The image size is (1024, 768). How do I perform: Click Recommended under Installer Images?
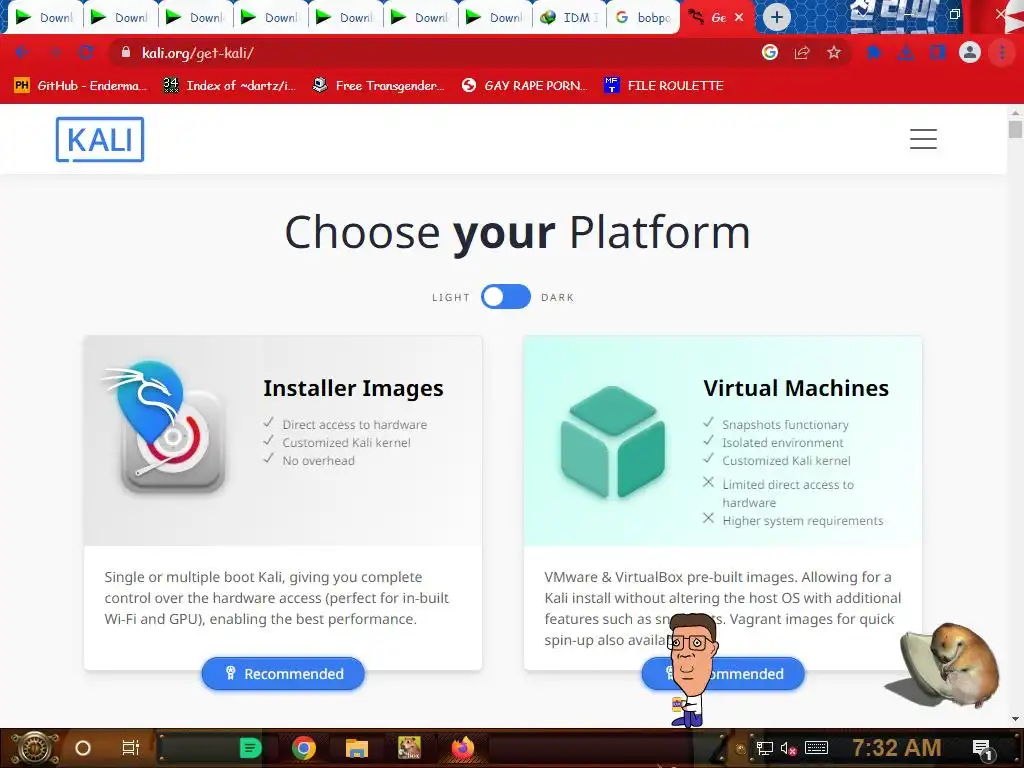coord(283,673)
